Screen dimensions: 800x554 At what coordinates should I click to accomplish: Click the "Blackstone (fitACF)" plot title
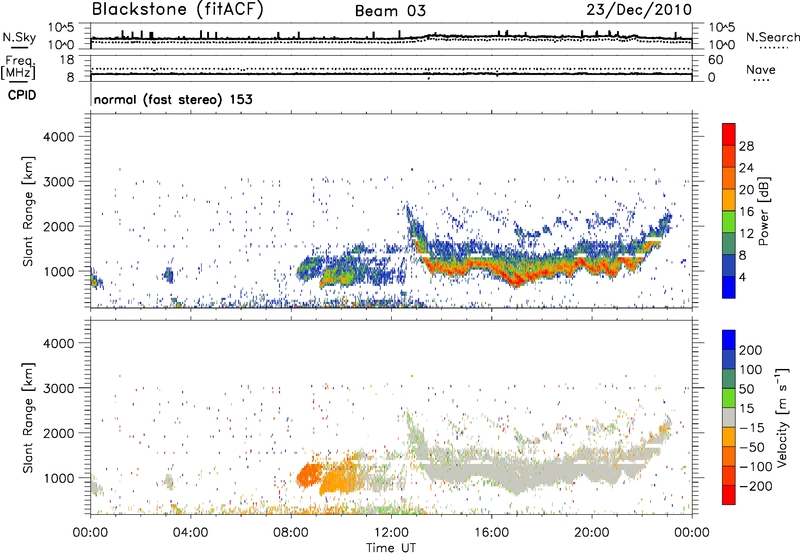(x=178, y=9)
